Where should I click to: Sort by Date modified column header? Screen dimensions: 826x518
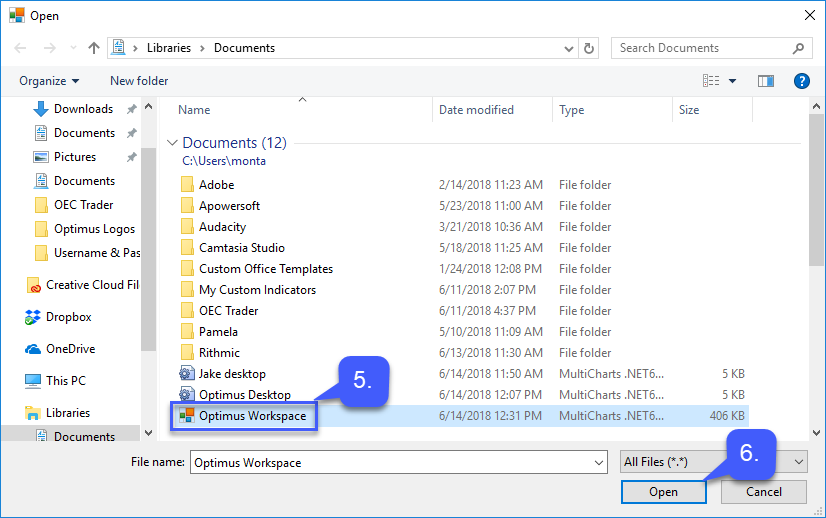[476, 110]
